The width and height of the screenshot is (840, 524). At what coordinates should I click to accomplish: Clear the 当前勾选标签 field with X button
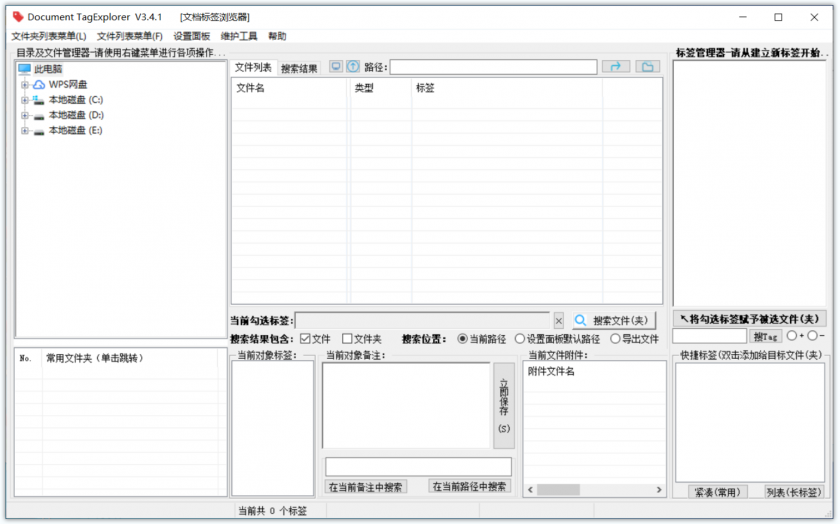(558, 320)
